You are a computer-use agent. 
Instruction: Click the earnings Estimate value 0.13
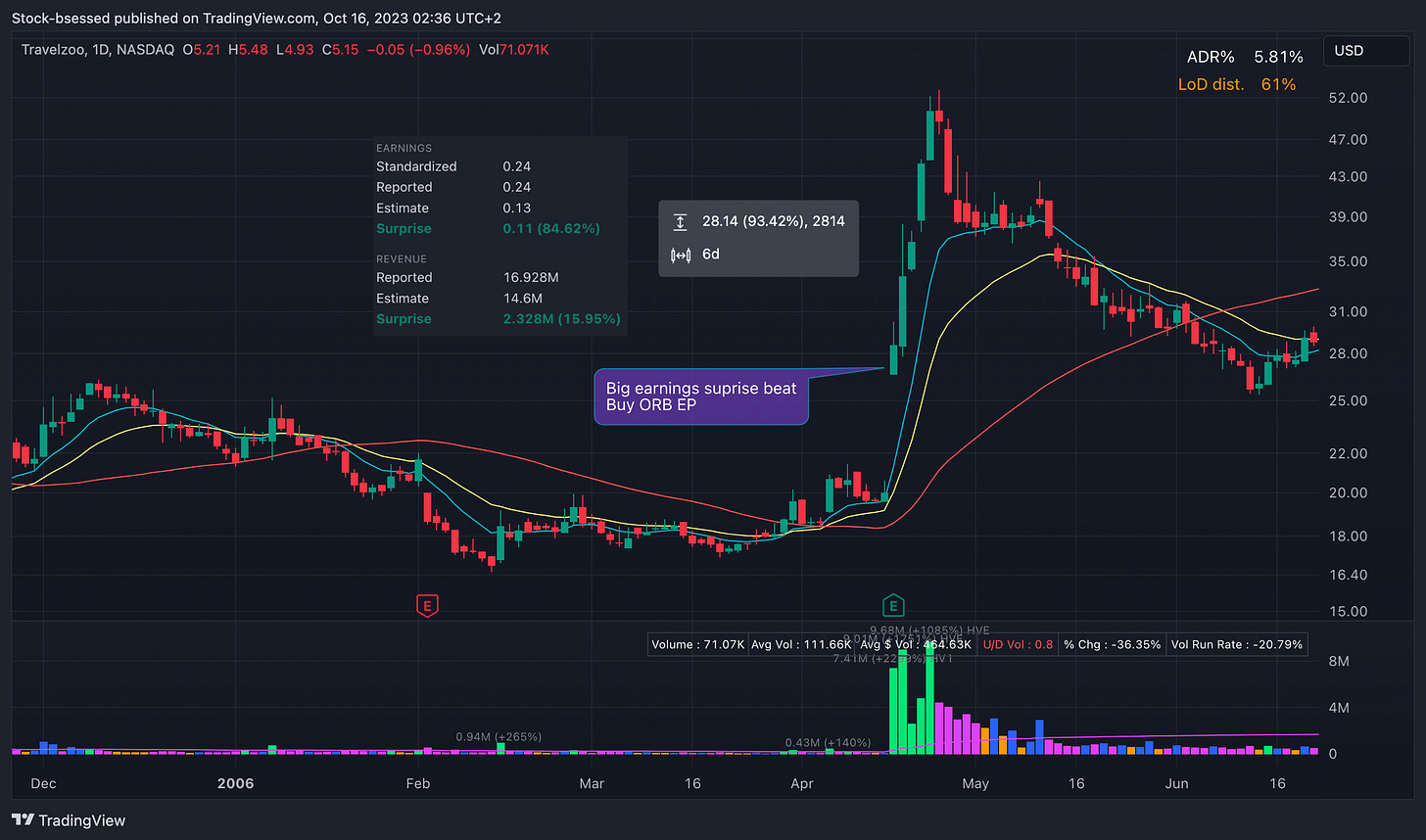517,208
